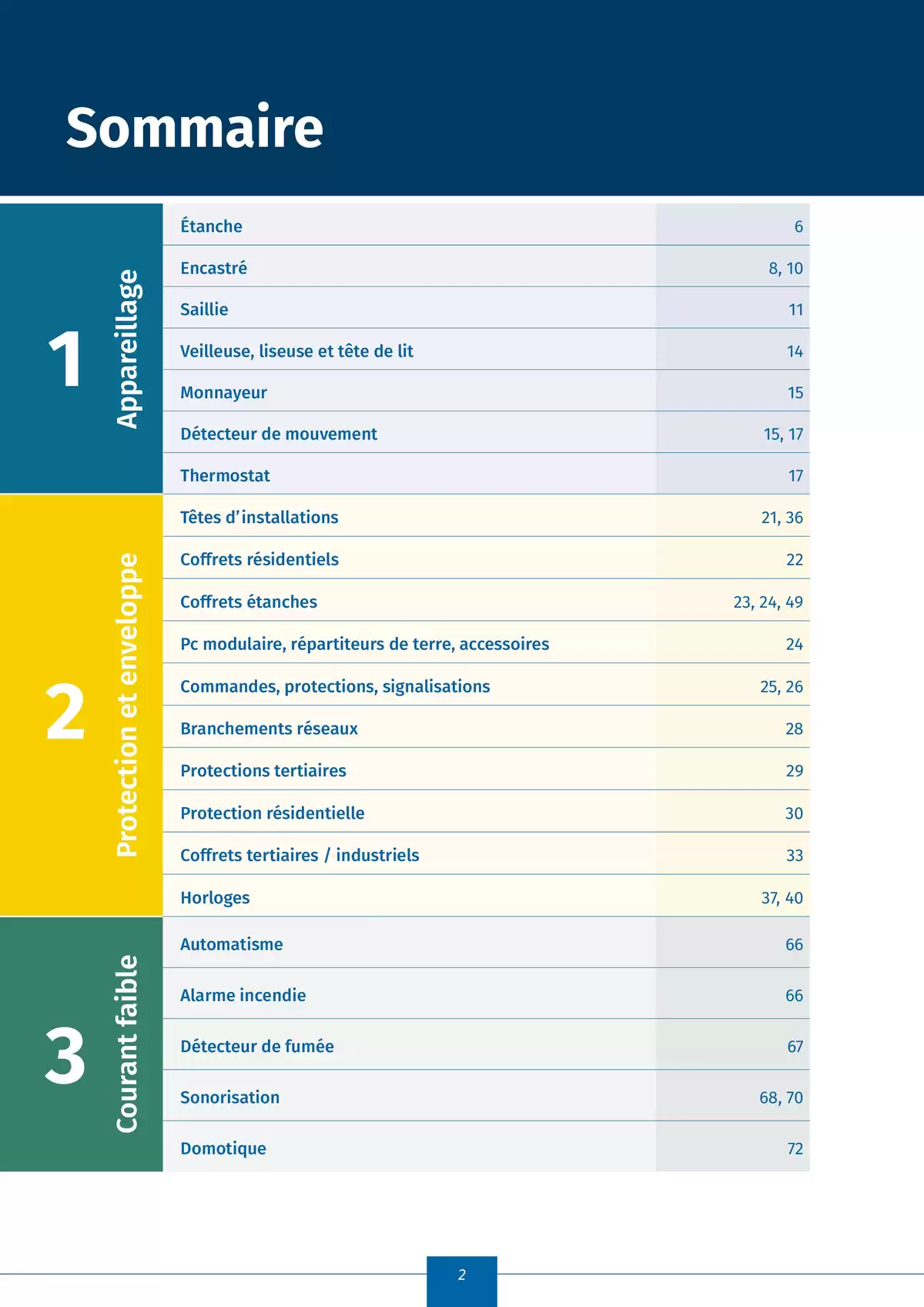This screenshot has width=924, height=1307.
Task: Click the page number 2 footer box
Action: [x=462, y=1275]
